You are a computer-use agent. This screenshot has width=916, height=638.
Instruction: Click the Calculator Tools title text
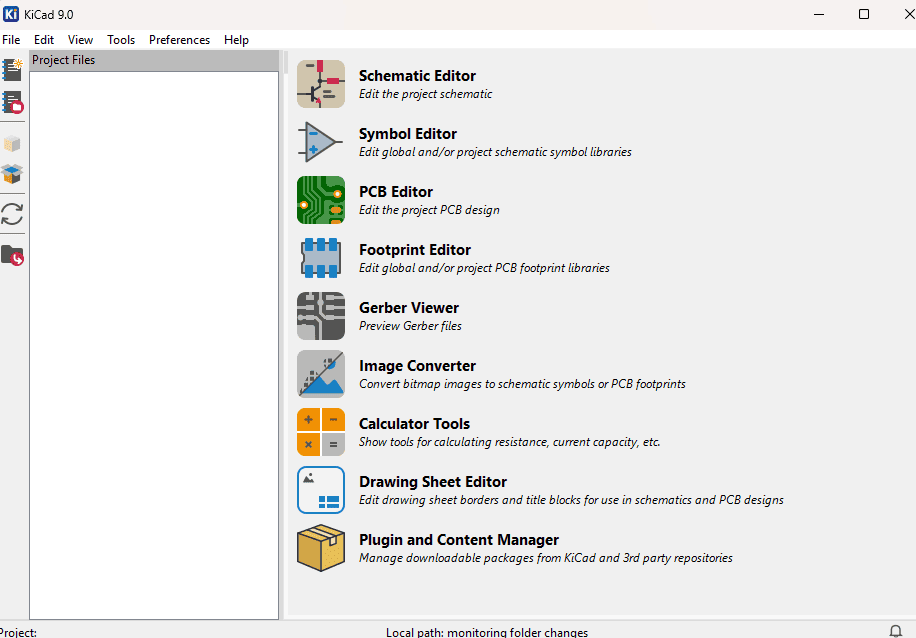(414, 424)
